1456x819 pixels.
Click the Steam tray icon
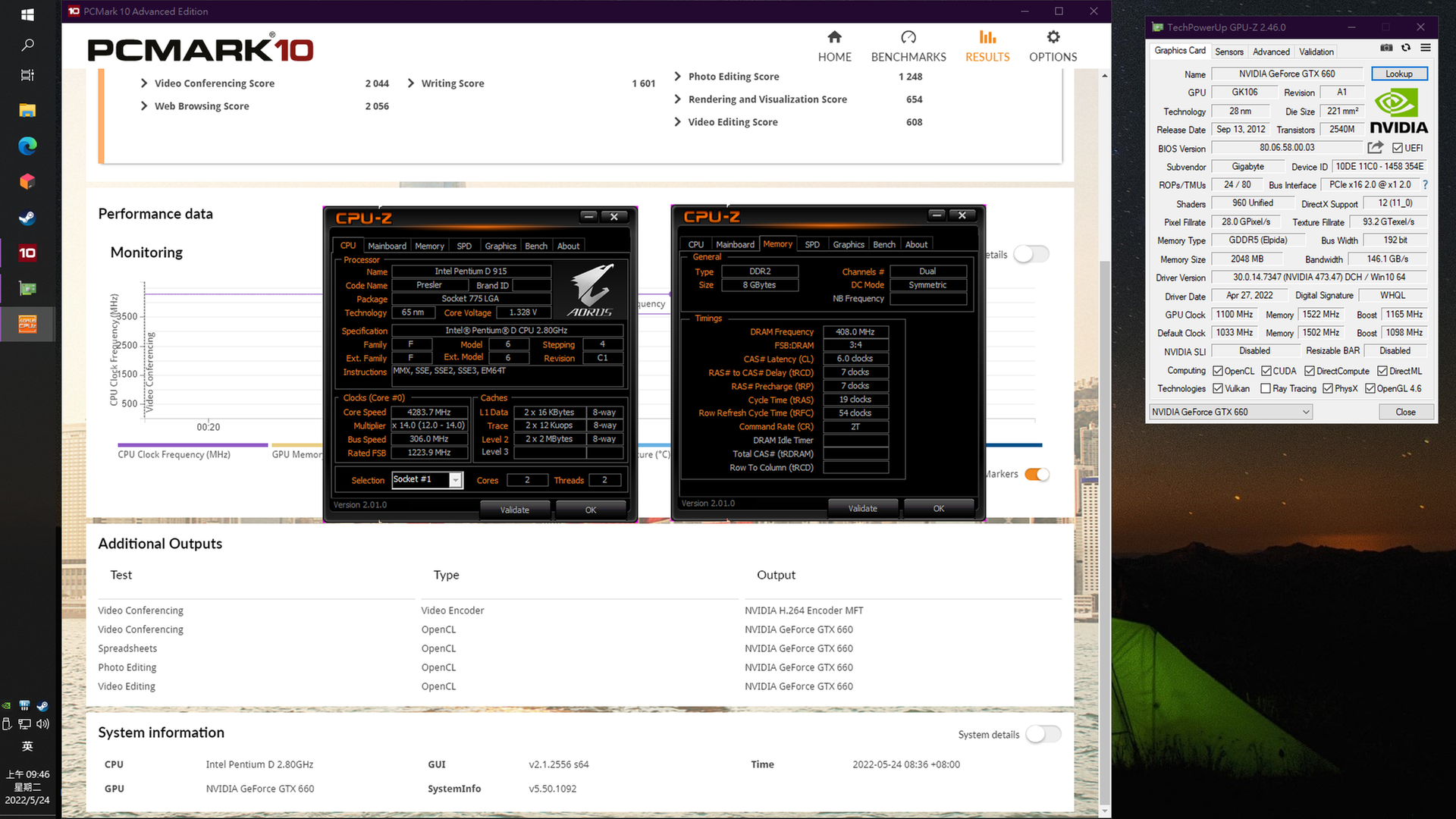(42, 705)
